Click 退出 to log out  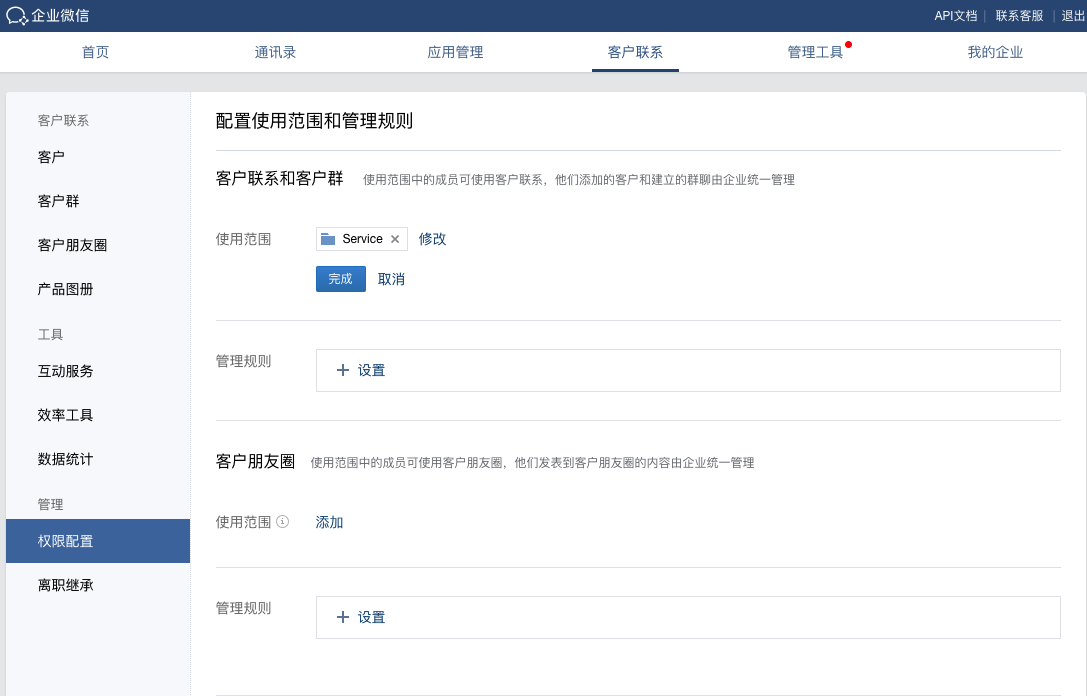[1072, 16]
